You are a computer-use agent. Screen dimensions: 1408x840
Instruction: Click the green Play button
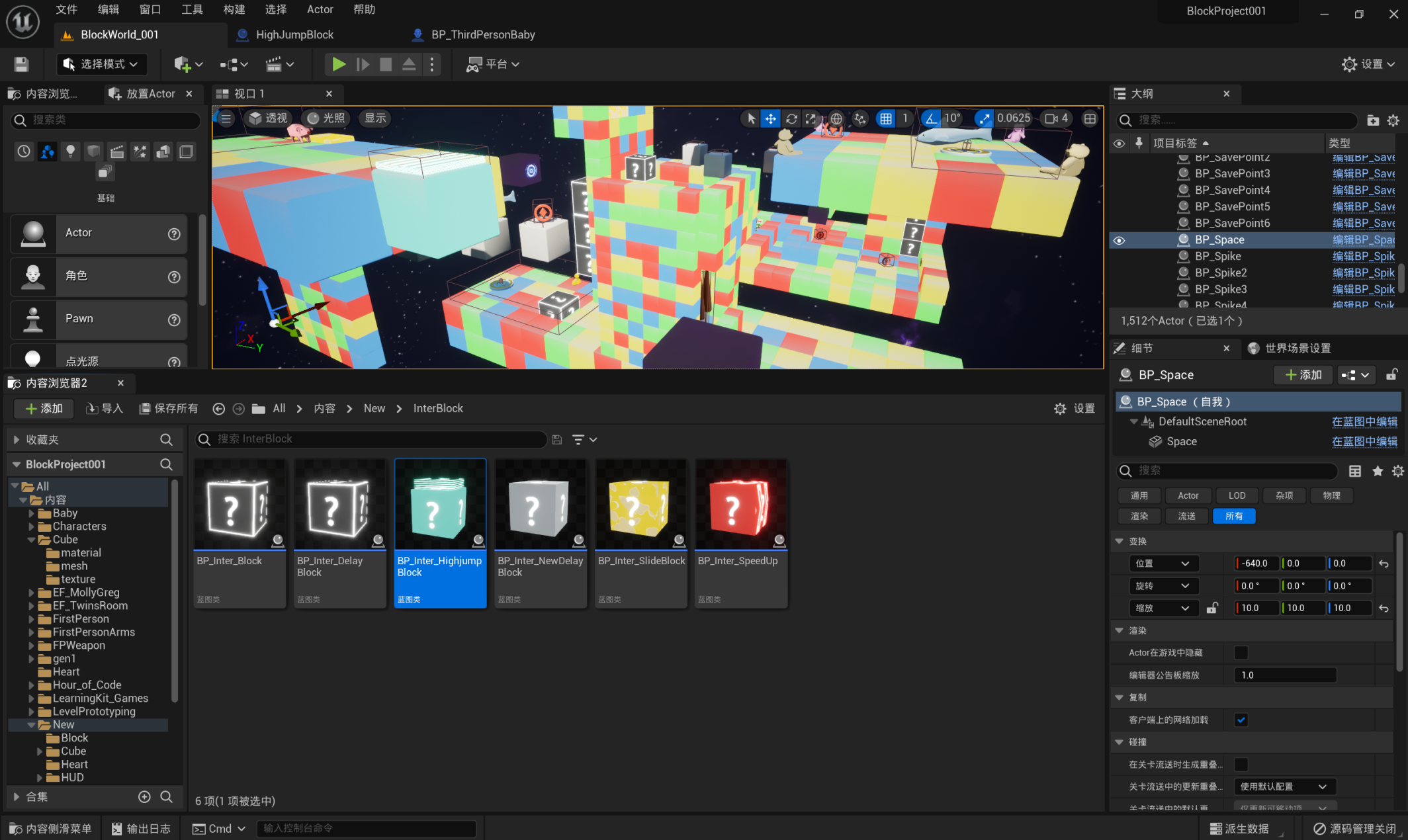pos(338,64)
